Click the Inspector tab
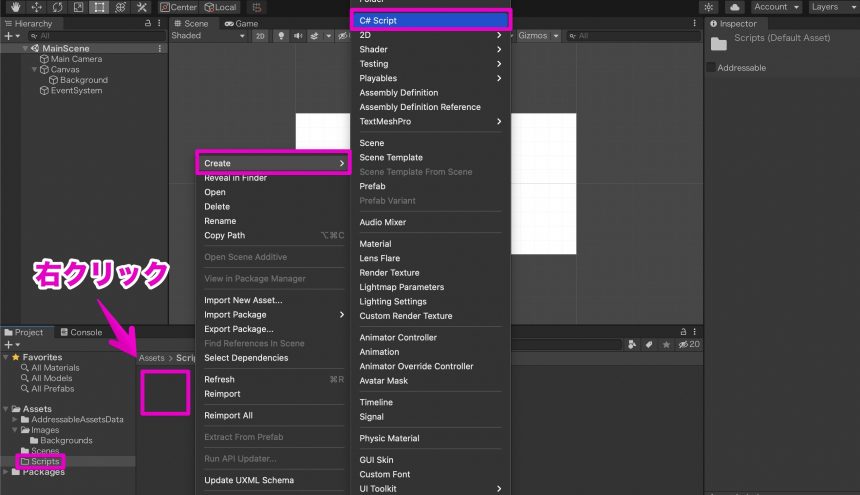The height and width of the screenshot is (495, 860). tap(733, 24)
